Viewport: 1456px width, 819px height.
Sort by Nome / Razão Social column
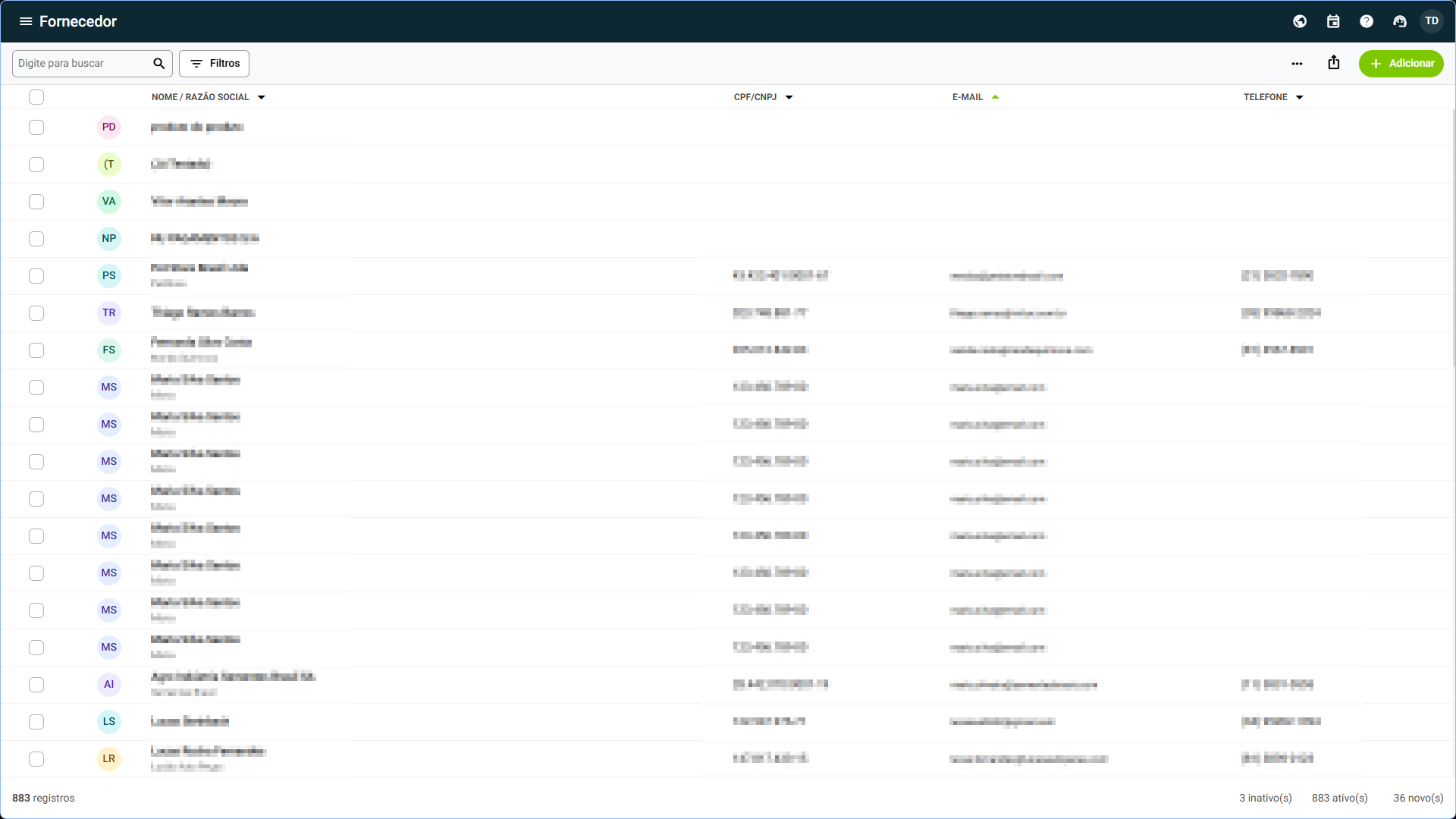[200, 97]
